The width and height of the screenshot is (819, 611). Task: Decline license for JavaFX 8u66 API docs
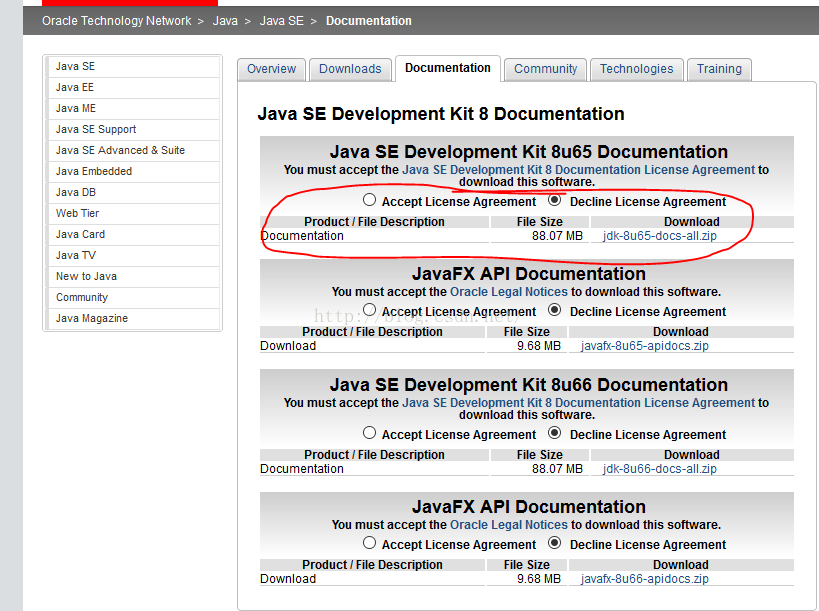point(555,543)
